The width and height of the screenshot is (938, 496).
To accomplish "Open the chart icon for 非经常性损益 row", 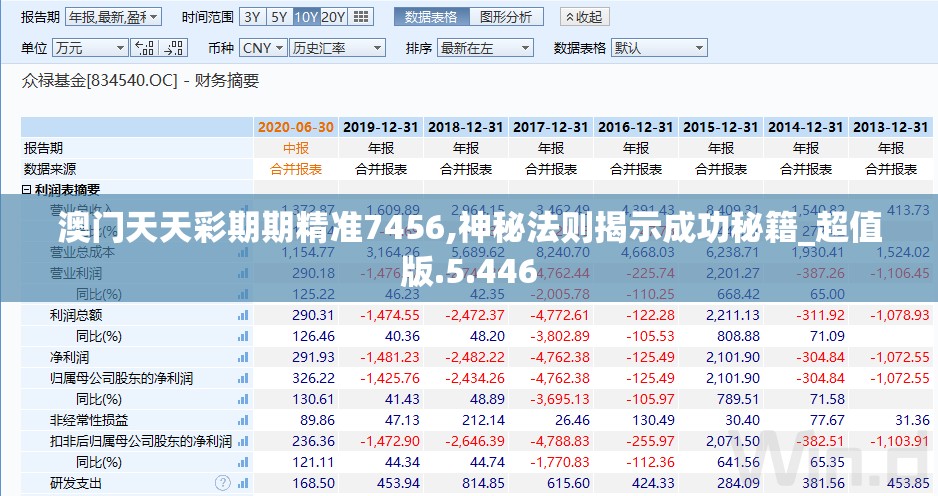I will click(x=243, y=420).
